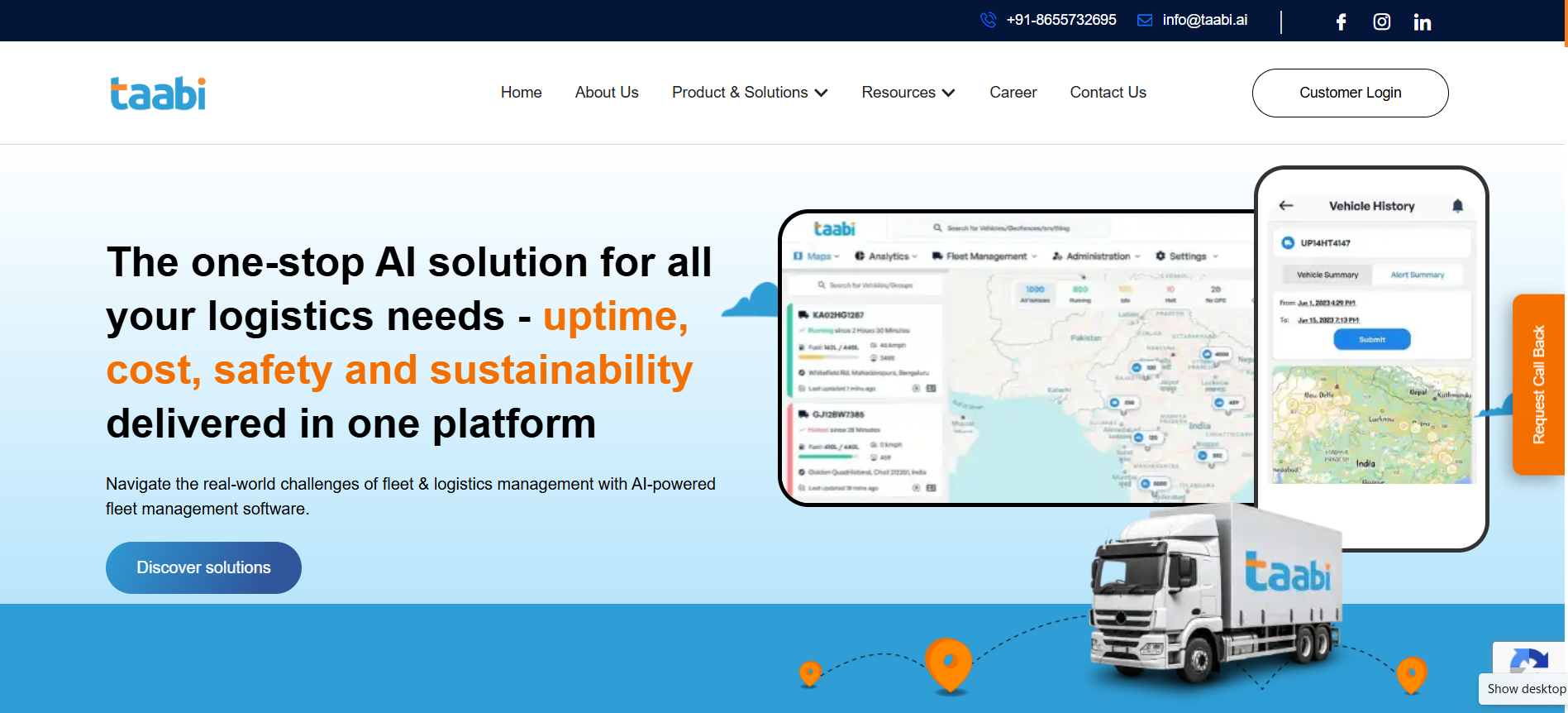
Task: Open the Facebook social icon
Action: 1341,22
